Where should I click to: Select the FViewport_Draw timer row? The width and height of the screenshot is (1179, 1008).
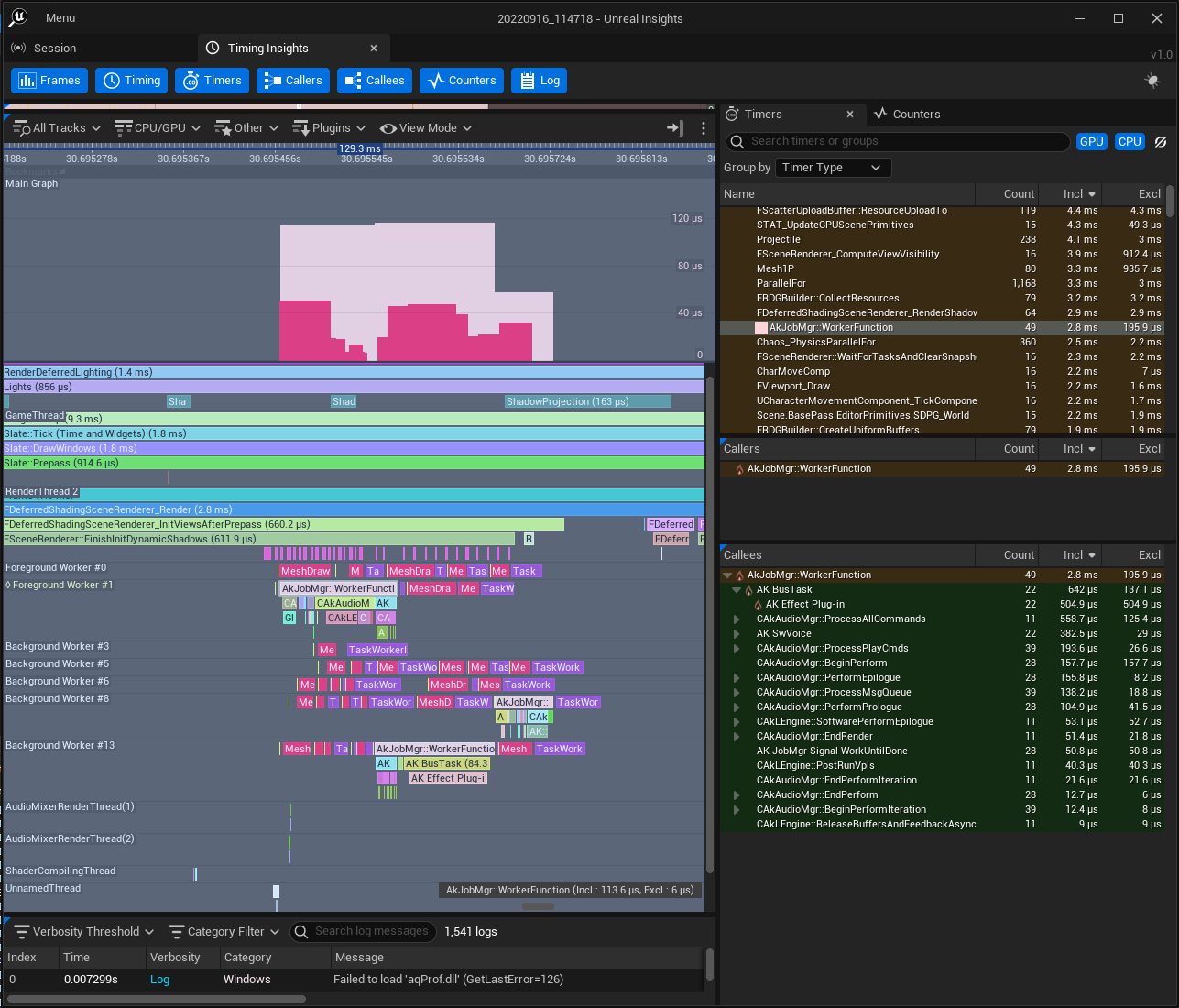(x=942, y=387)
